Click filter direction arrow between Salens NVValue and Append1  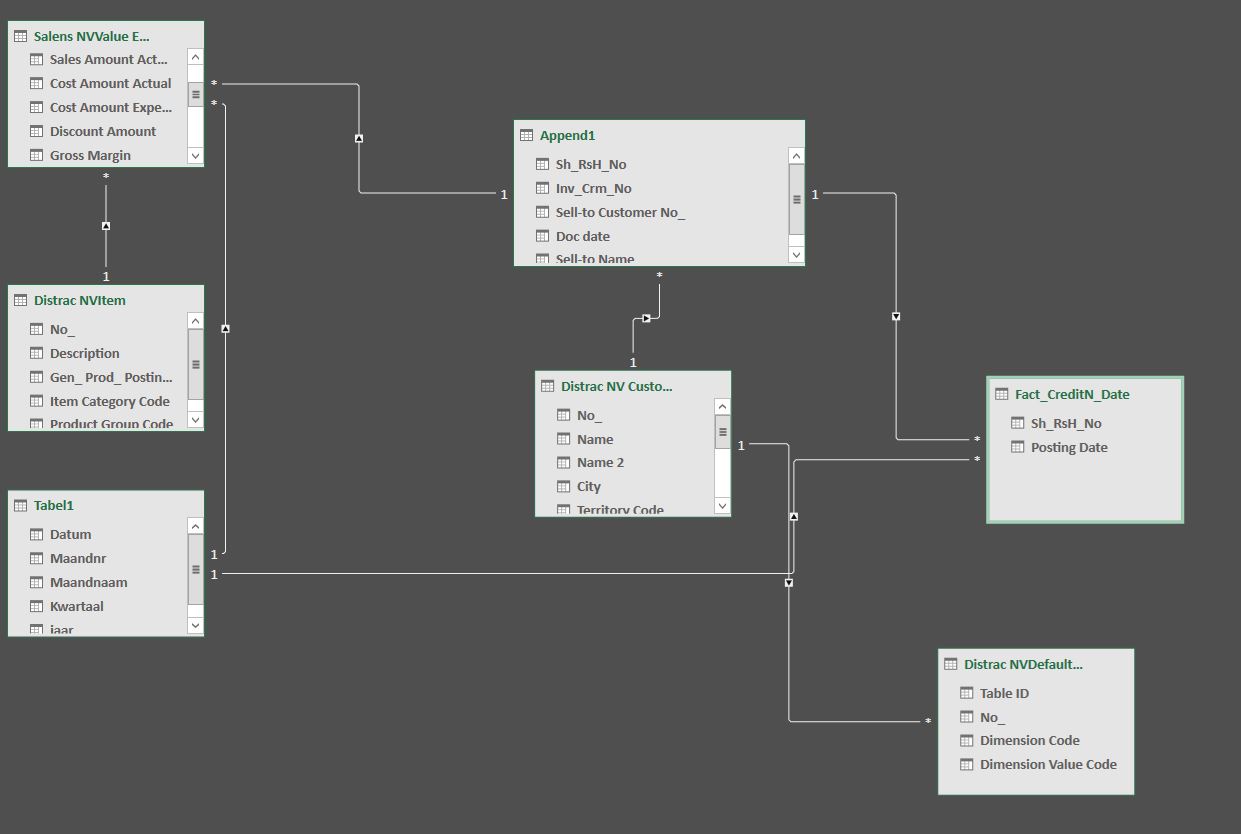(359, 138)
